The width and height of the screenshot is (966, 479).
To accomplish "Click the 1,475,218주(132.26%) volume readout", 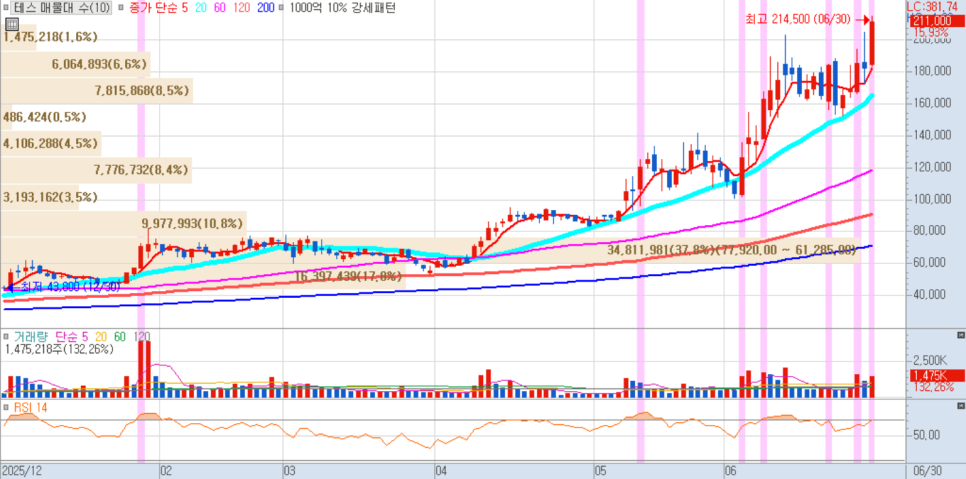I will tap(59, 349).
